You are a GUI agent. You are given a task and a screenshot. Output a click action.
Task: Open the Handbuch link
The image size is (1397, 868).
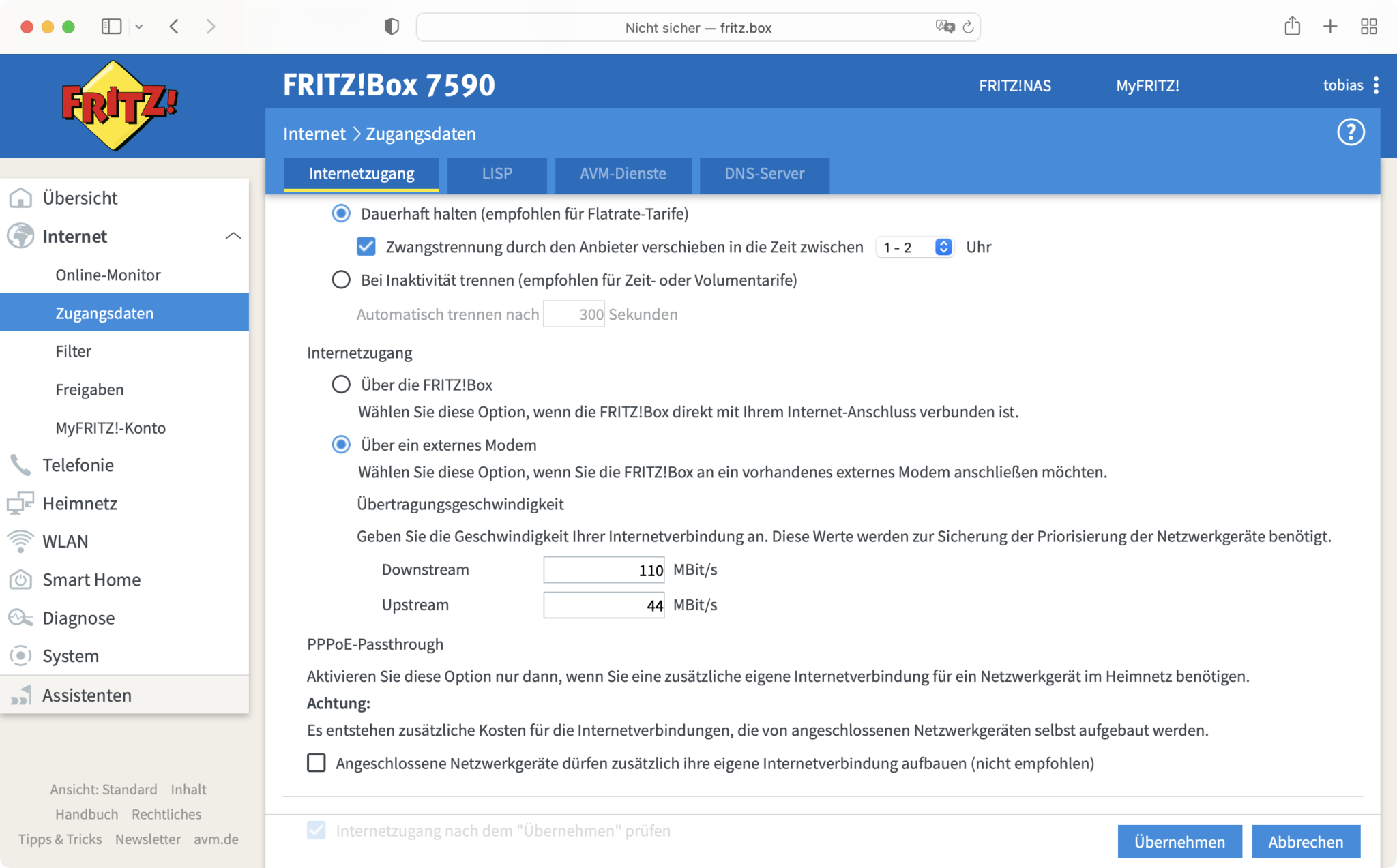(87, 813)
